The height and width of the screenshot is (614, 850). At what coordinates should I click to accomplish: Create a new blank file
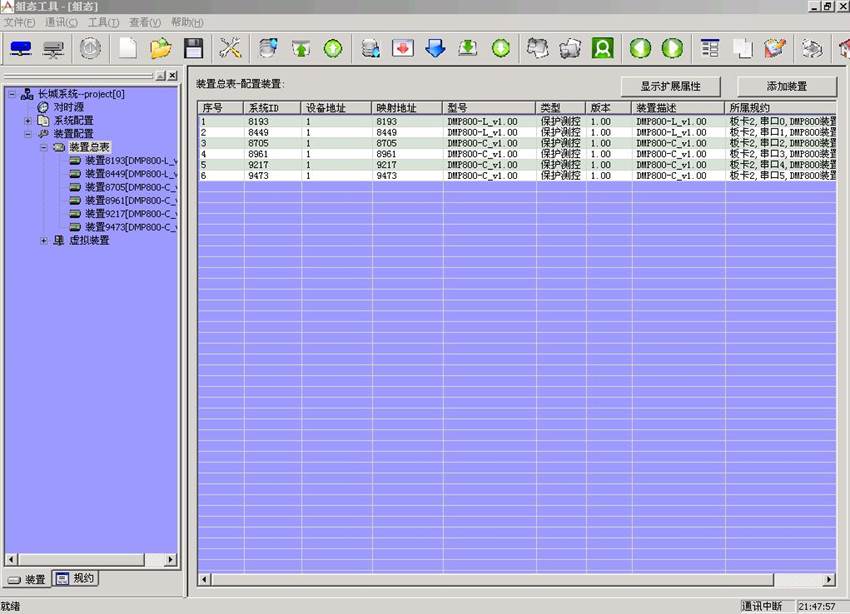click(128, 49)
